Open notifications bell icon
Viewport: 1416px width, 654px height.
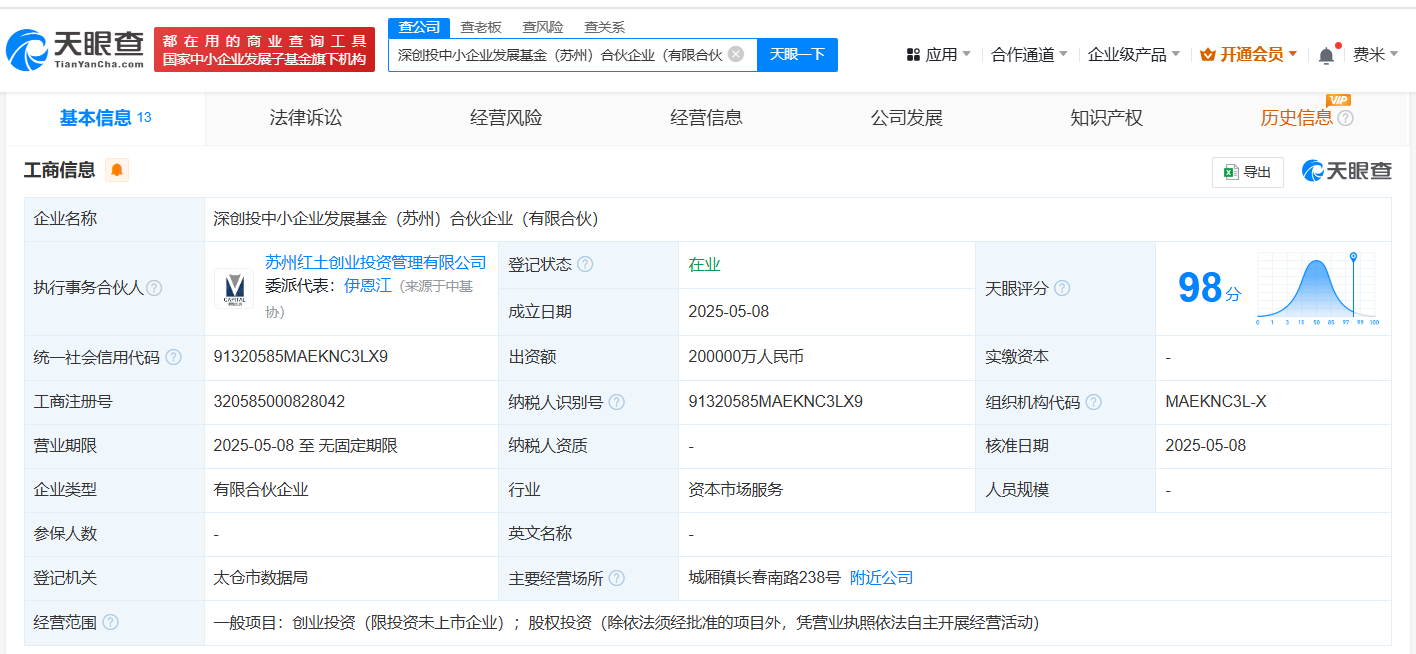[1326, 55]
